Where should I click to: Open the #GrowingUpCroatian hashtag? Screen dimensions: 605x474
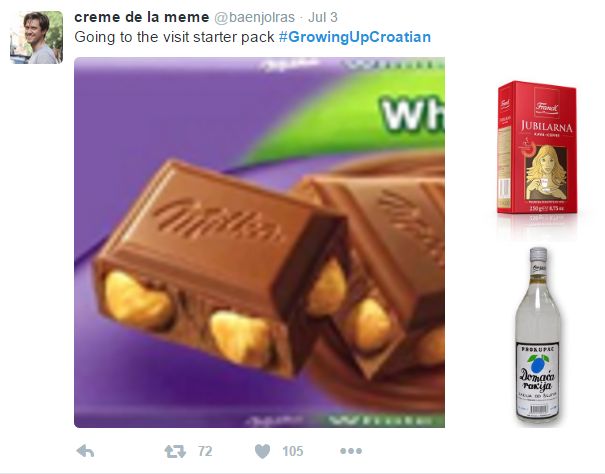click(355, 37)
